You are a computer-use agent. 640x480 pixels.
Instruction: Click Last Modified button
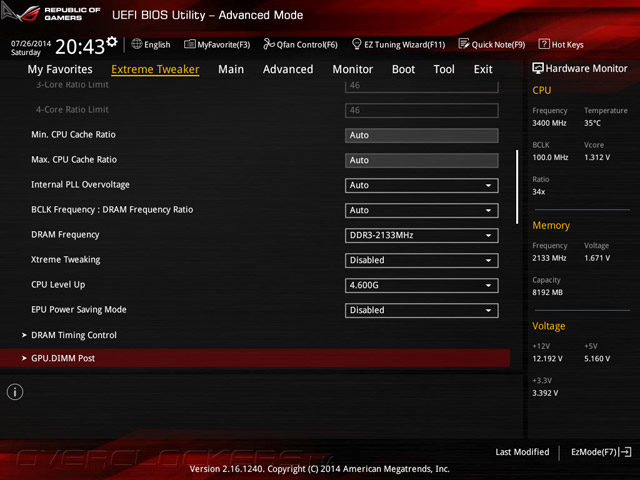522,452
